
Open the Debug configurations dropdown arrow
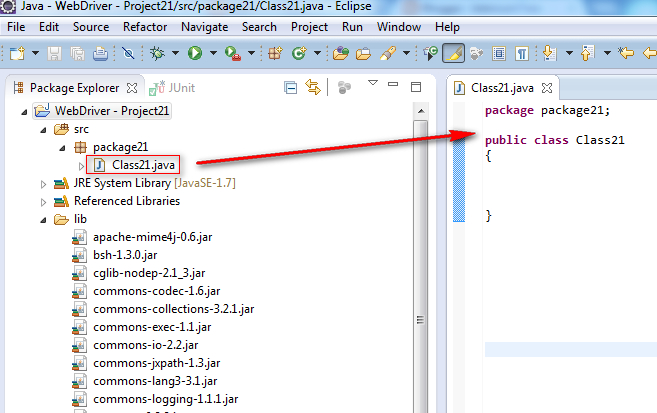[x=176, y=53]
